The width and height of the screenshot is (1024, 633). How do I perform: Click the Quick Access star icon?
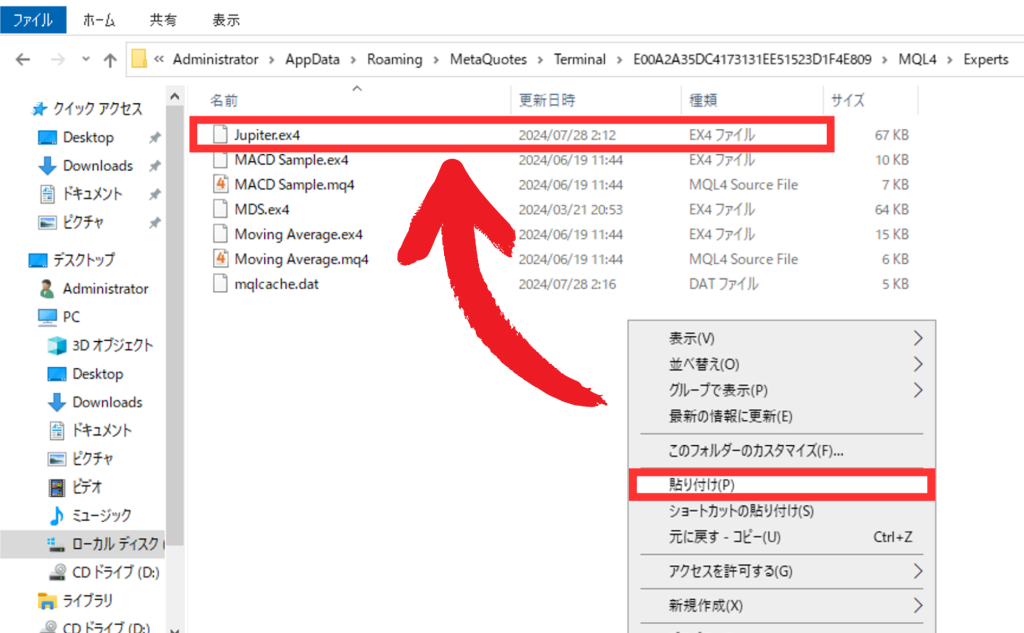click(39, 109)
